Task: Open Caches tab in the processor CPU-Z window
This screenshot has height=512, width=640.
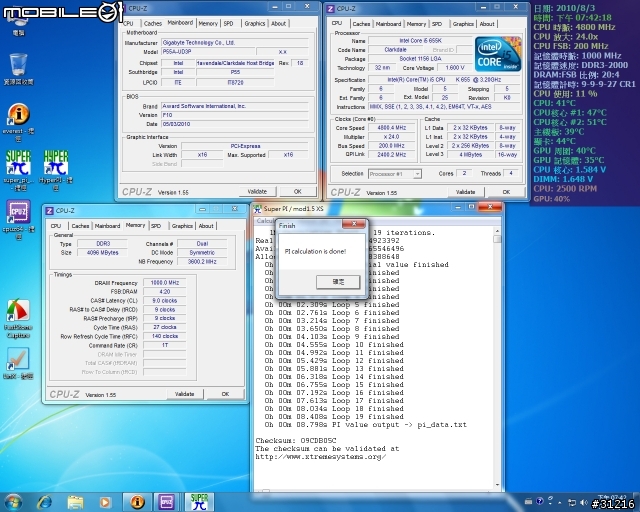Action: click(361, 24)
